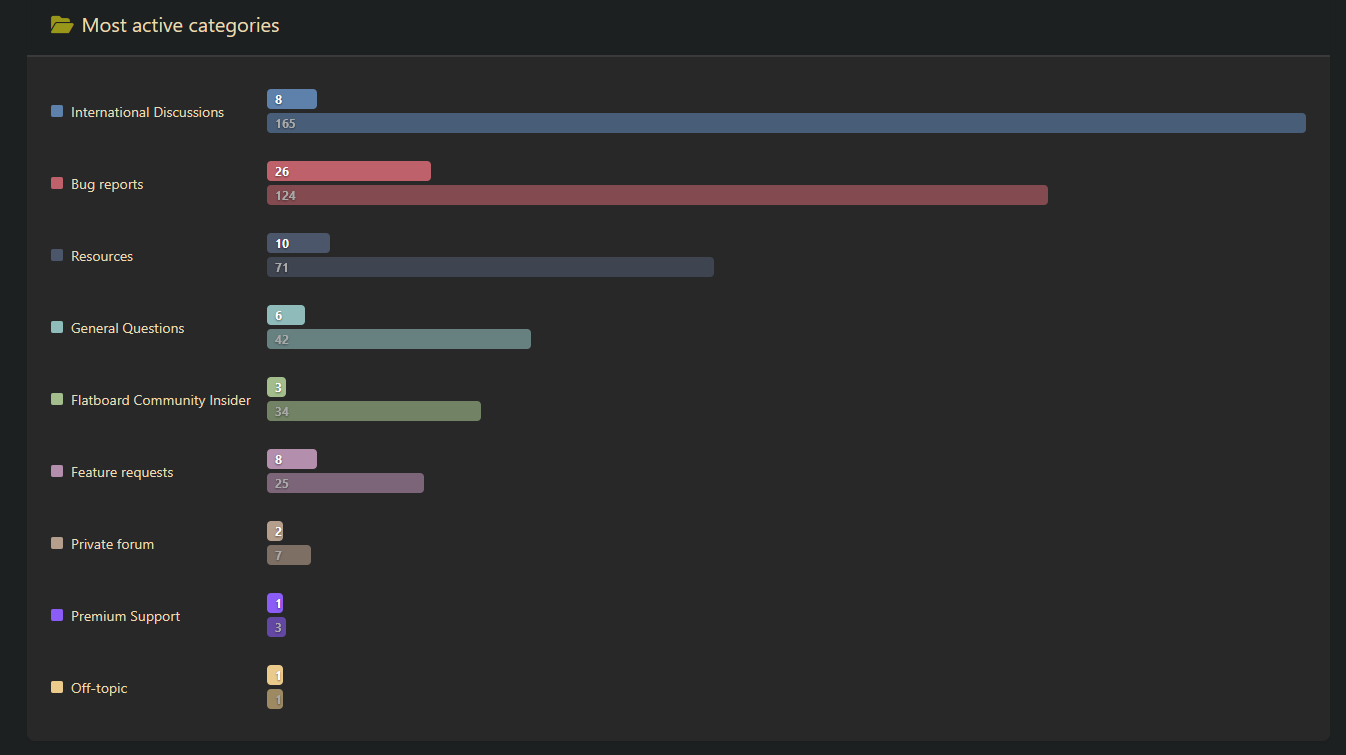Viewport: 1346px width, 755px height.
Task: Click the red Bug reports color swatch
Action: (57, 184)
